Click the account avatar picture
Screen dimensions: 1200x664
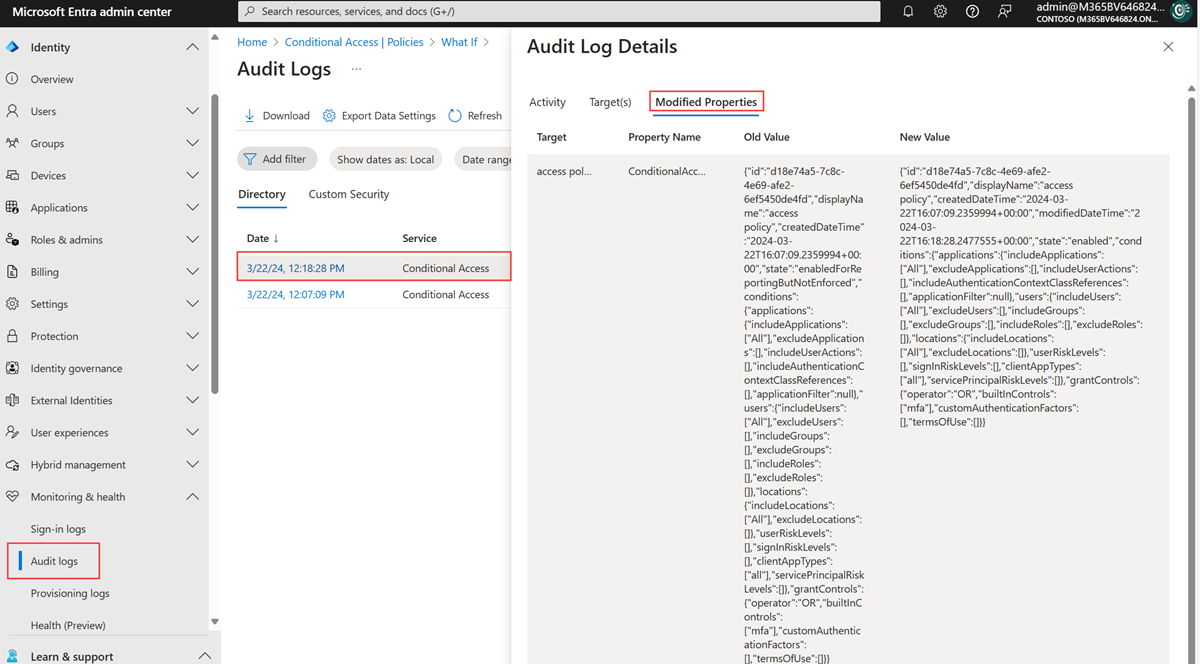(1181, 12)
